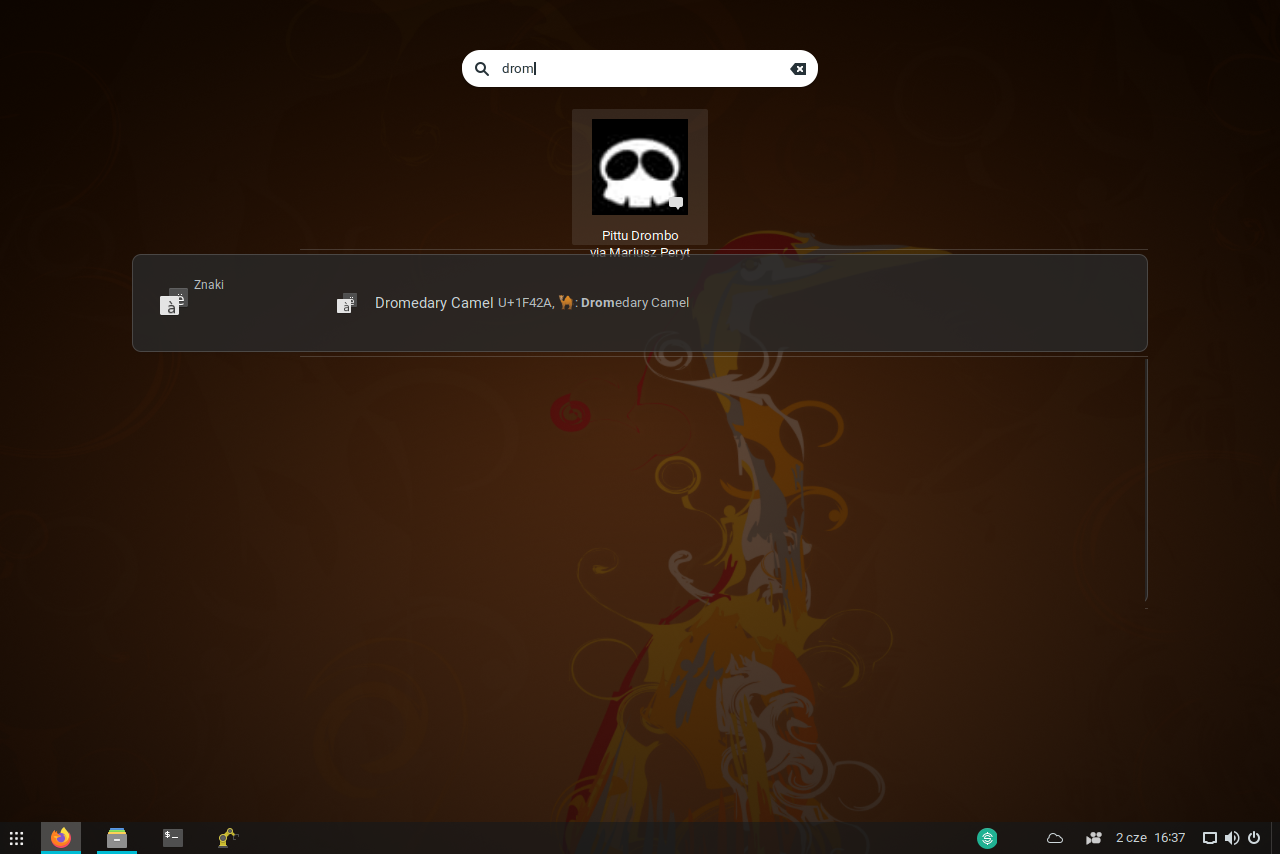1280x854 pixels.
Task: Open the cloud sync tray indicator
Action: pyautogui.click(x=1055, y=838)
